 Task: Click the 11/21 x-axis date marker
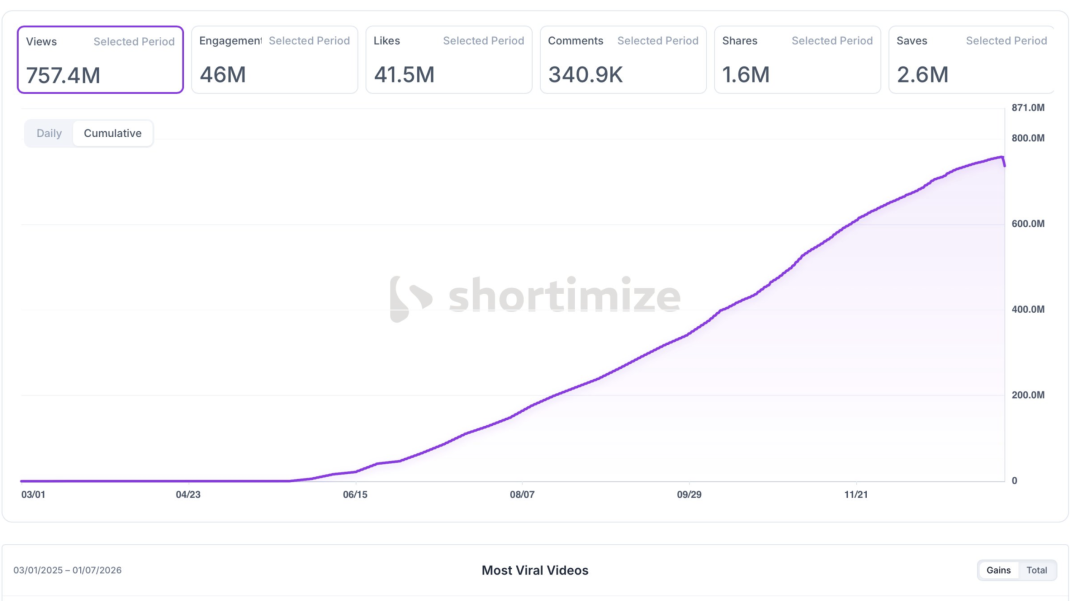(856, 494)
